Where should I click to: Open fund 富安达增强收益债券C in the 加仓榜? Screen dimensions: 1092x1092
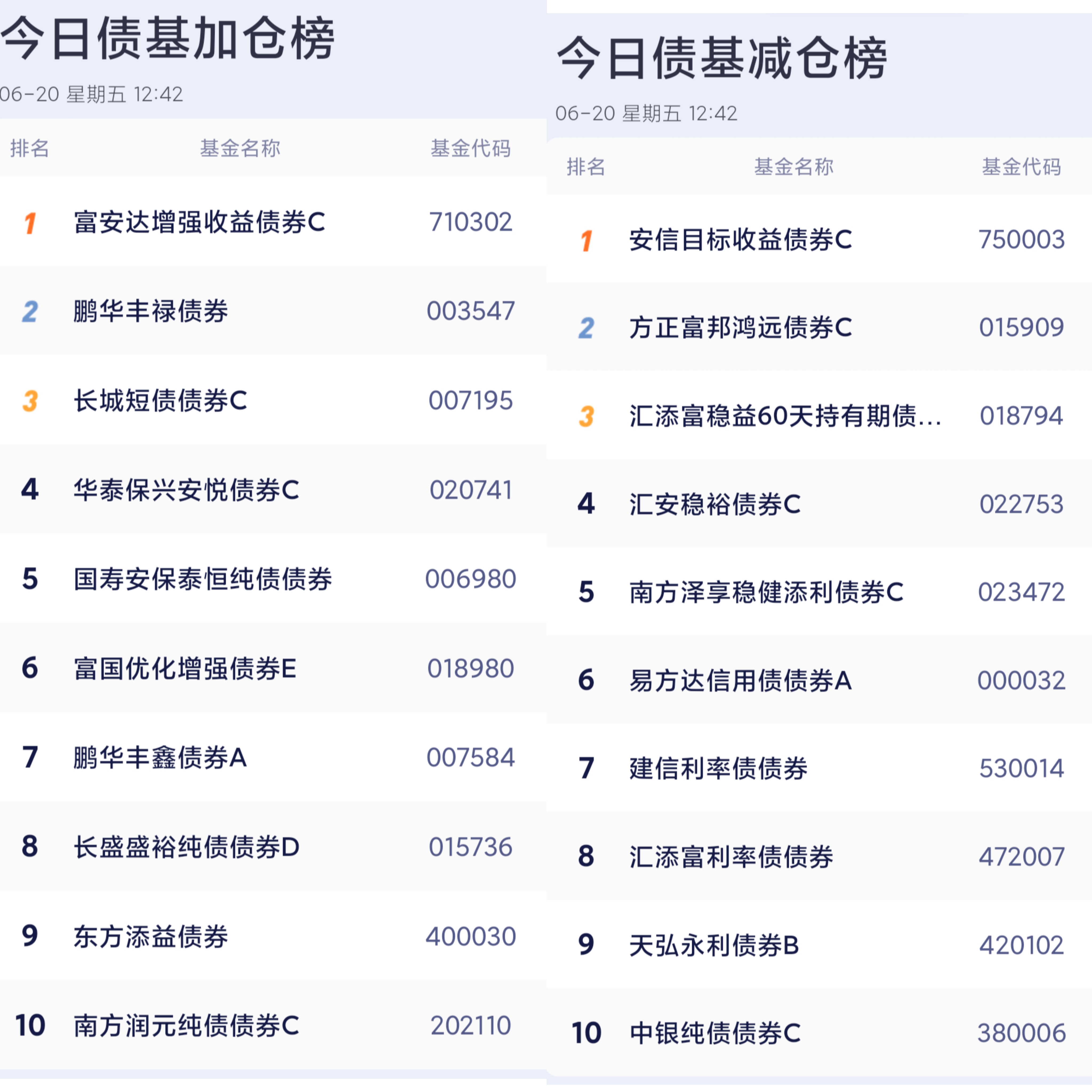(199, 222)
